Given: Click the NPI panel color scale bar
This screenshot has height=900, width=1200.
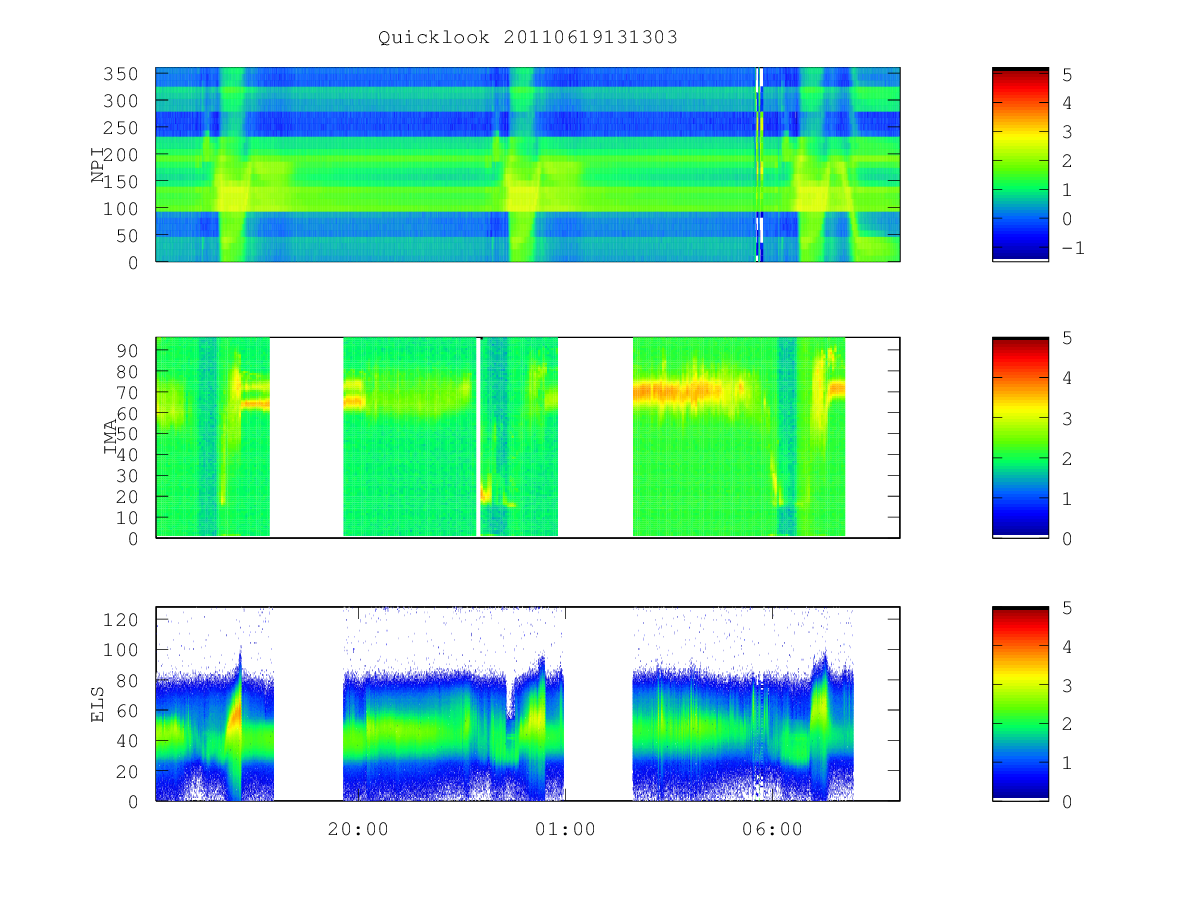Looking at the screenshot, I should tap(1020, 165).
